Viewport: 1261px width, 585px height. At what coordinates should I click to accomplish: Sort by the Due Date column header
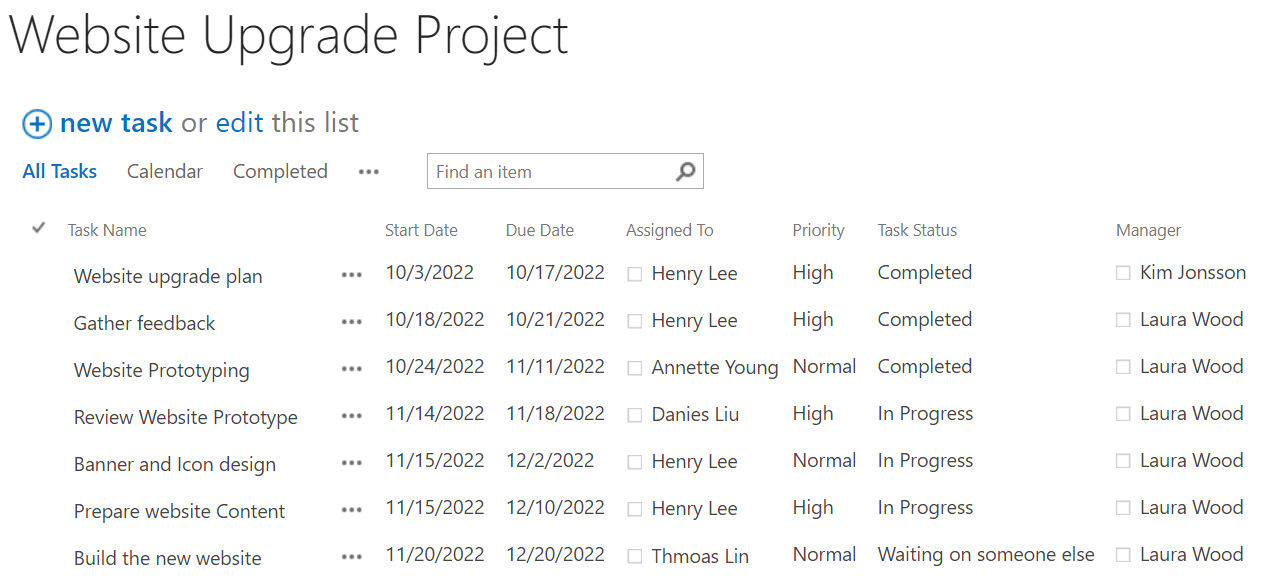(x=540, y=230)
